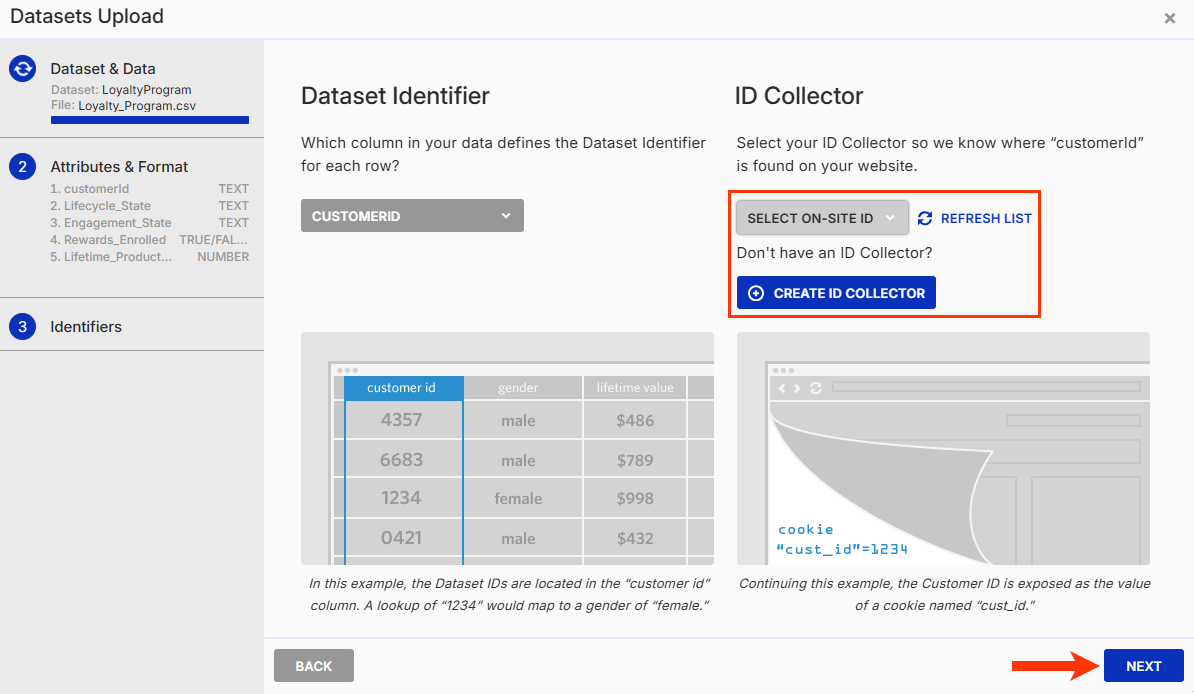
Task: Click the blue upload progress bar
Action: pyautogui.click(x=150, y=120)
